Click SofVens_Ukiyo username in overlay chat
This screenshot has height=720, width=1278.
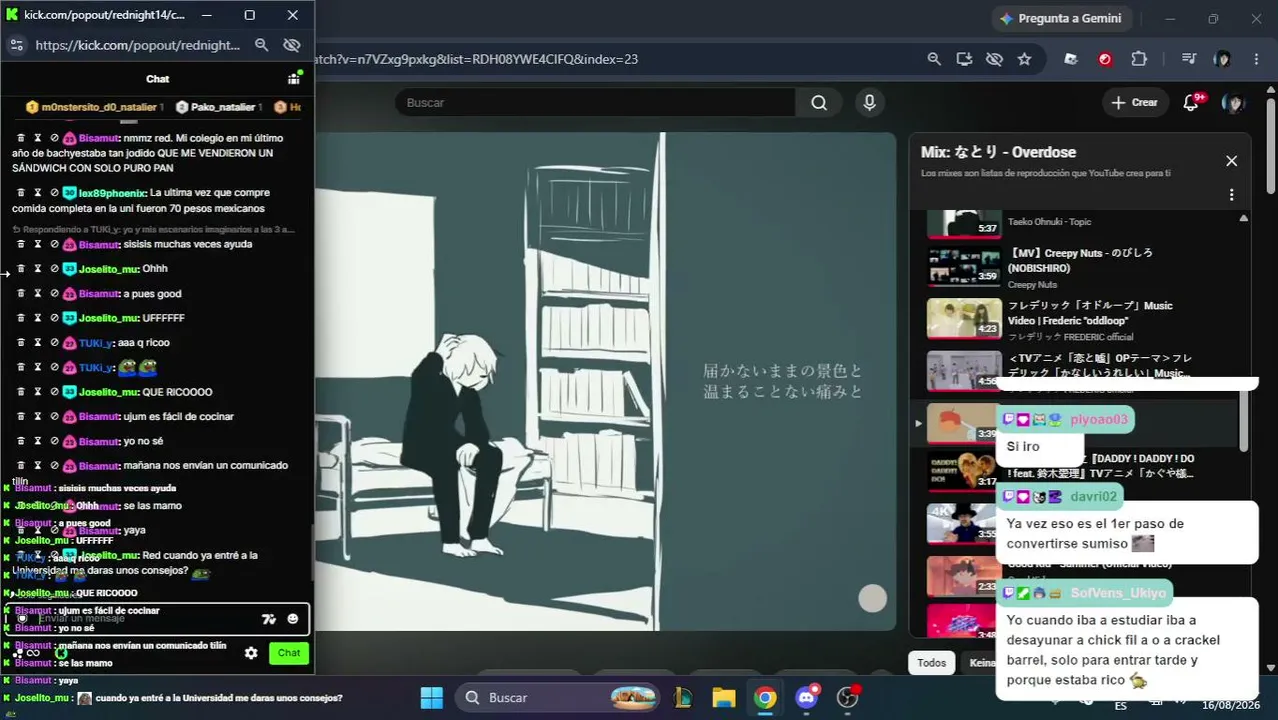(1118, 593)
